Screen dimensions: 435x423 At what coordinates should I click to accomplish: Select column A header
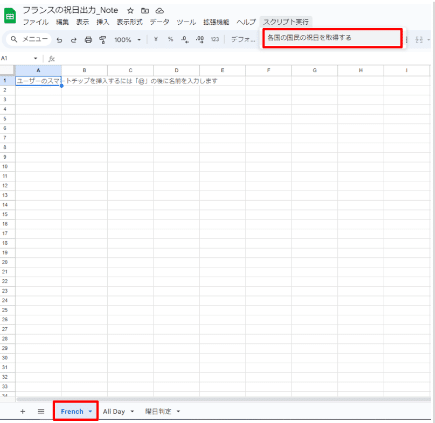(38, 70)
